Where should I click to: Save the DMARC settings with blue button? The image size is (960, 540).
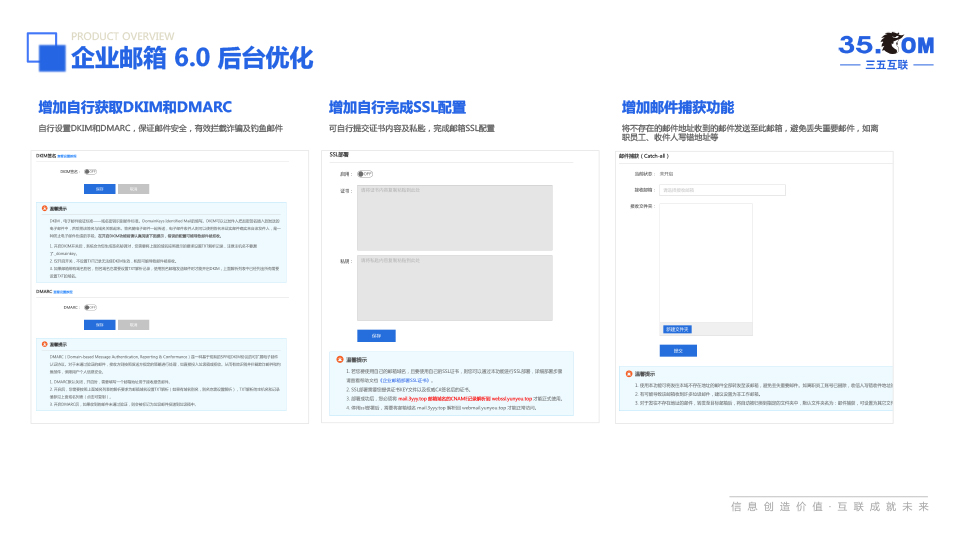(x=100, y=324)
